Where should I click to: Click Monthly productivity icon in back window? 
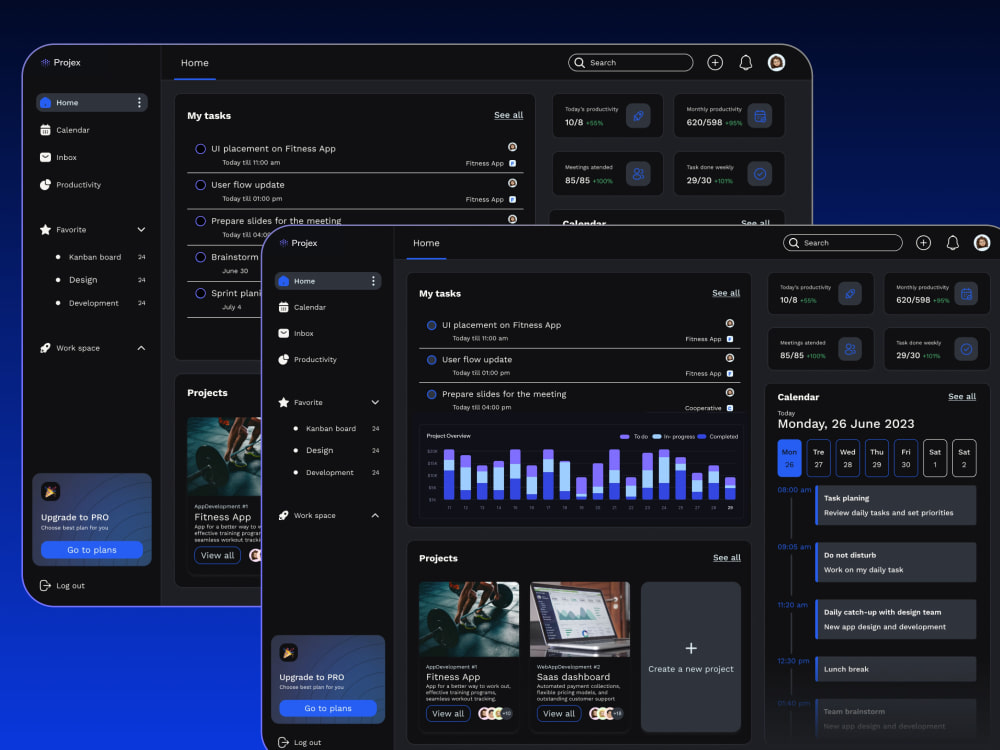coord(760,116)
